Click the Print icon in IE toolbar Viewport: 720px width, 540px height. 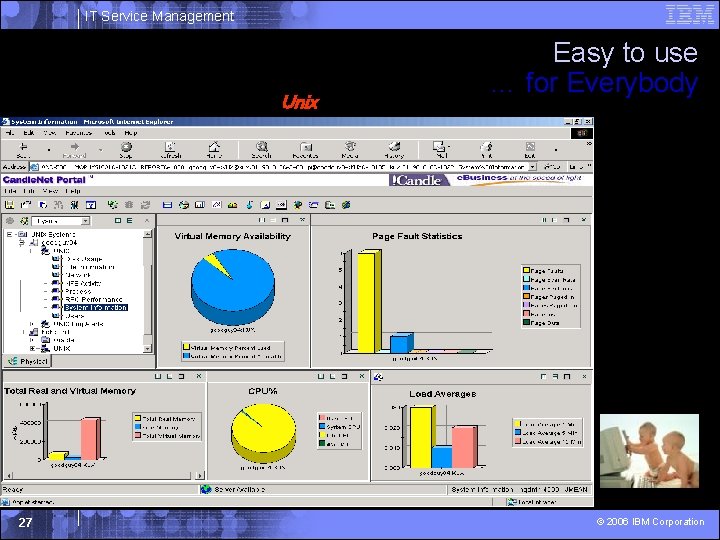[x=486, y=149]
